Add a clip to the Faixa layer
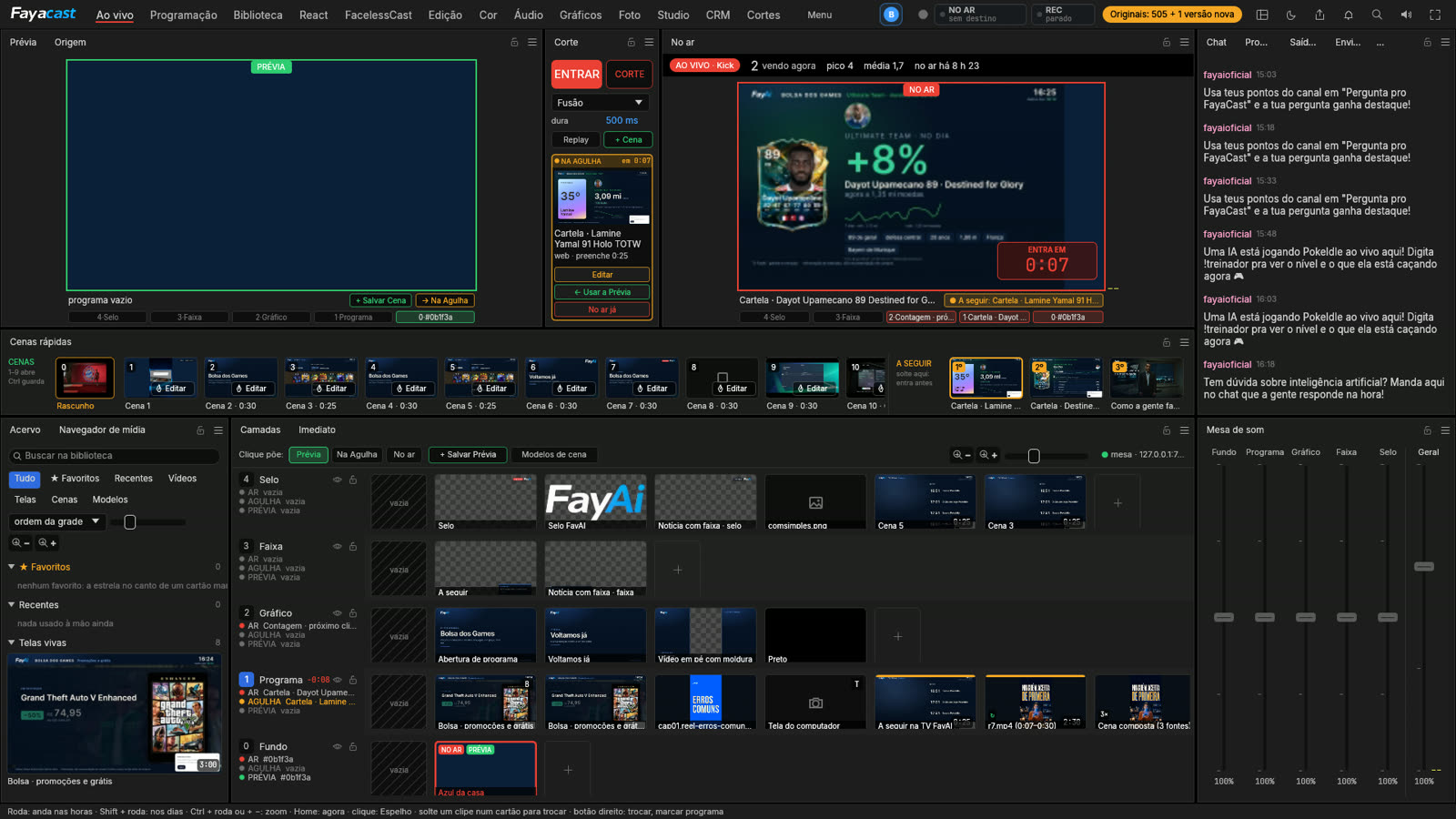 click(x=677, y=570)
